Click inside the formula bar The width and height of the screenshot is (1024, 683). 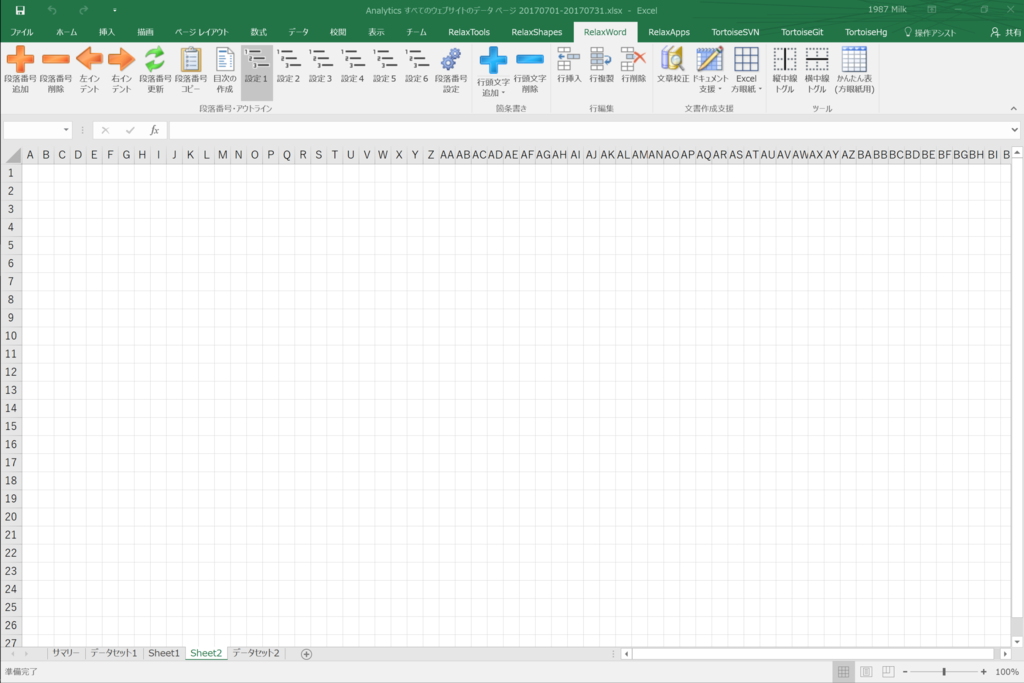click(x=588, y=130)
